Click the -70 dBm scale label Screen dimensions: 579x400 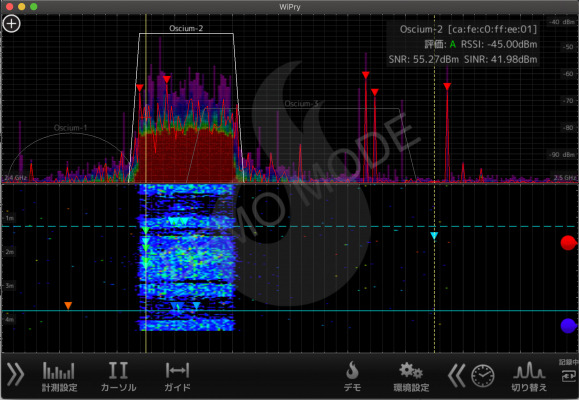(568, 101)
